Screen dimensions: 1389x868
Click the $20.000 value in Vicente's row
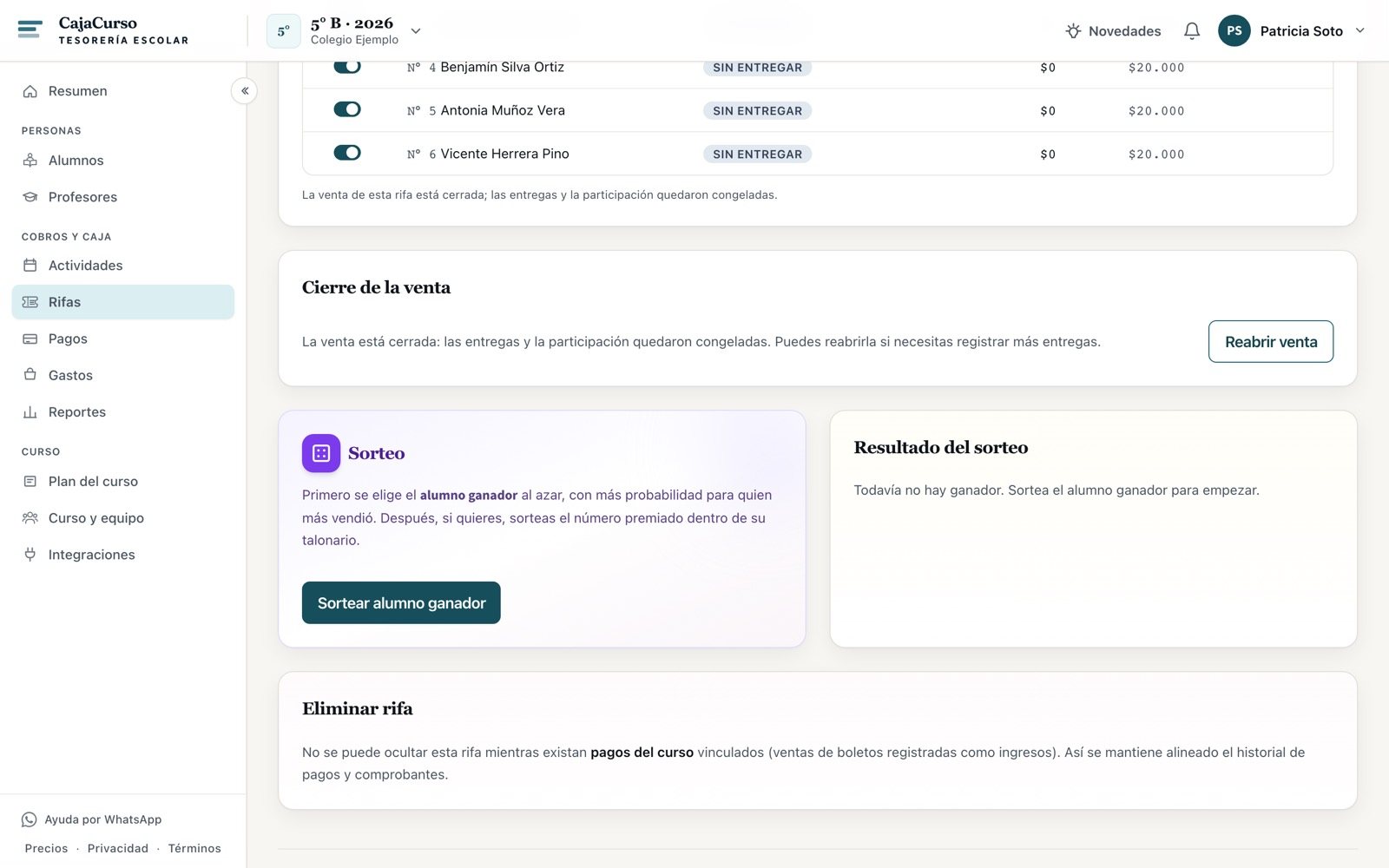coord(1156,155)
